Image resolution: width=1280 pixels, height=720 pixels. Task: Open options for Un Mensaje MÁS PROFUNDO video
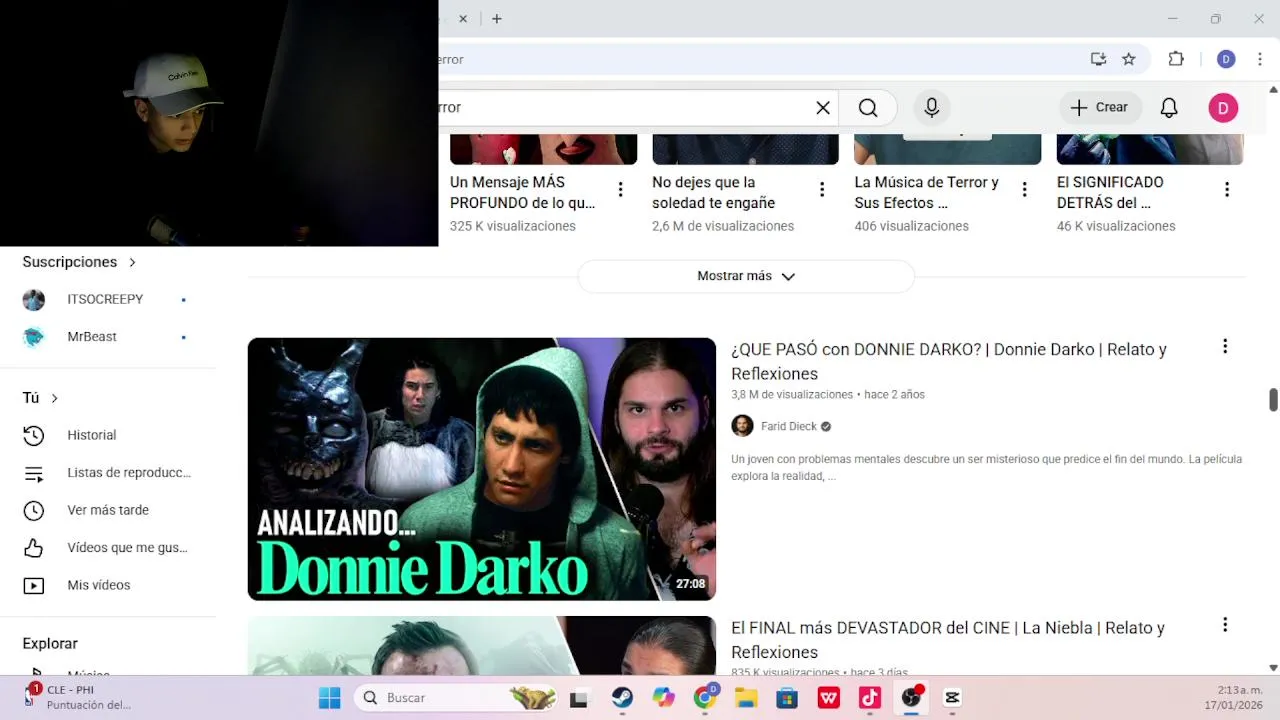(x=620, y=189)
